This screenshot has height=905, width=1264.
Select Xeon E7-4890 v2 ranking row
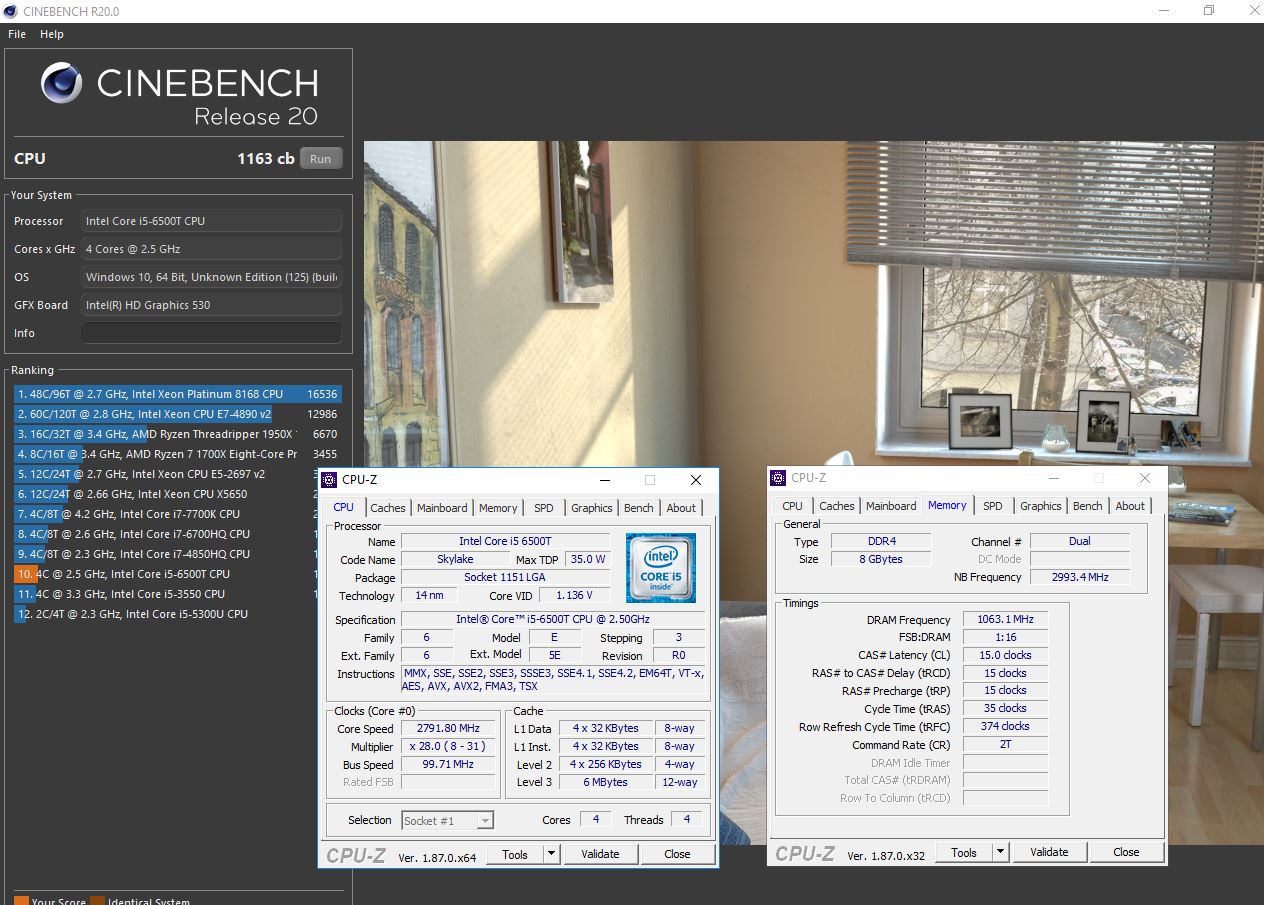pos(178,414)
